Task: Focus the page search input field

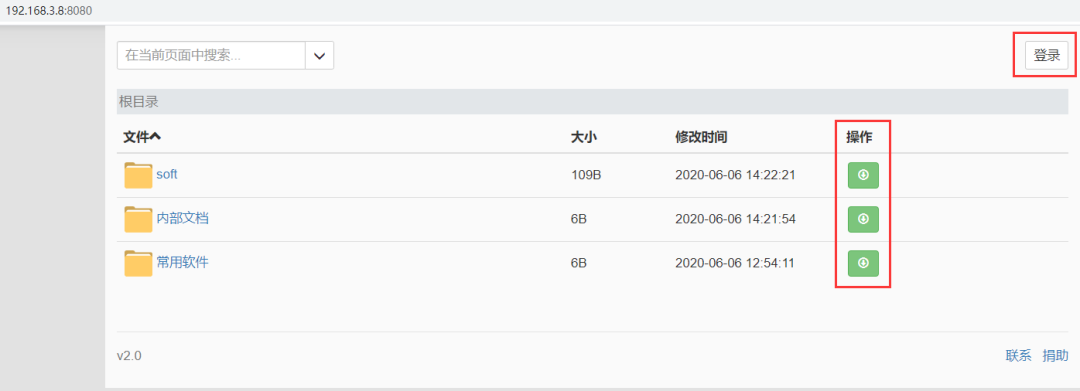Action: click(x=211, y=56)
